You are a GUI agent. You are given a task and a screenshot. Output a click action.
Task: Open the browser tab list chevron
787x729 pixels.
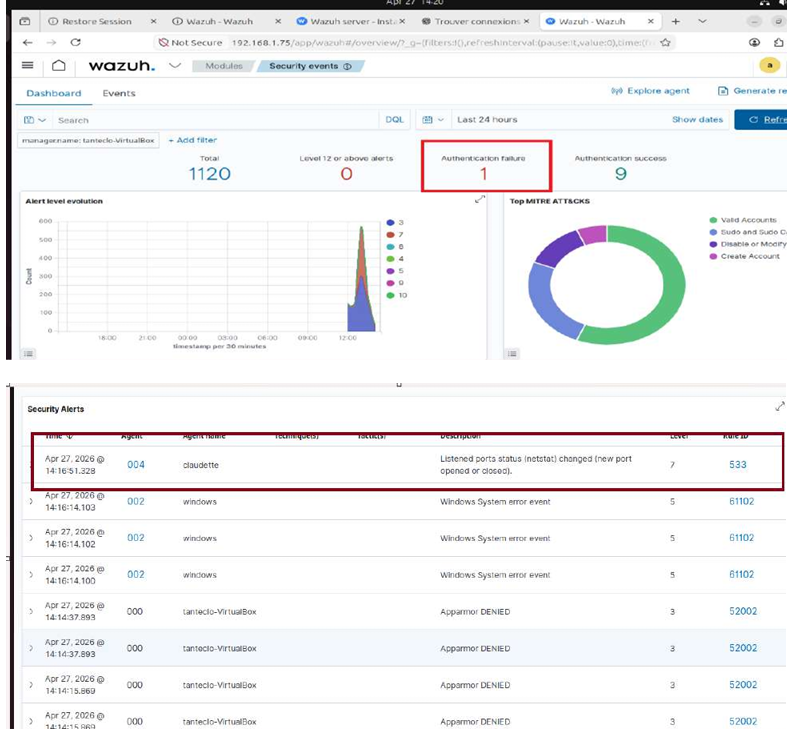(702, 21)
